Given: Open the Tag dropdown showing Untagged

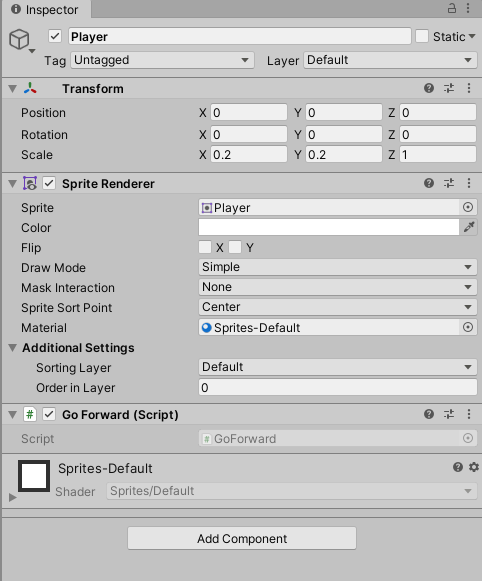Looking at the screenshot, I should tap(162, 60).
